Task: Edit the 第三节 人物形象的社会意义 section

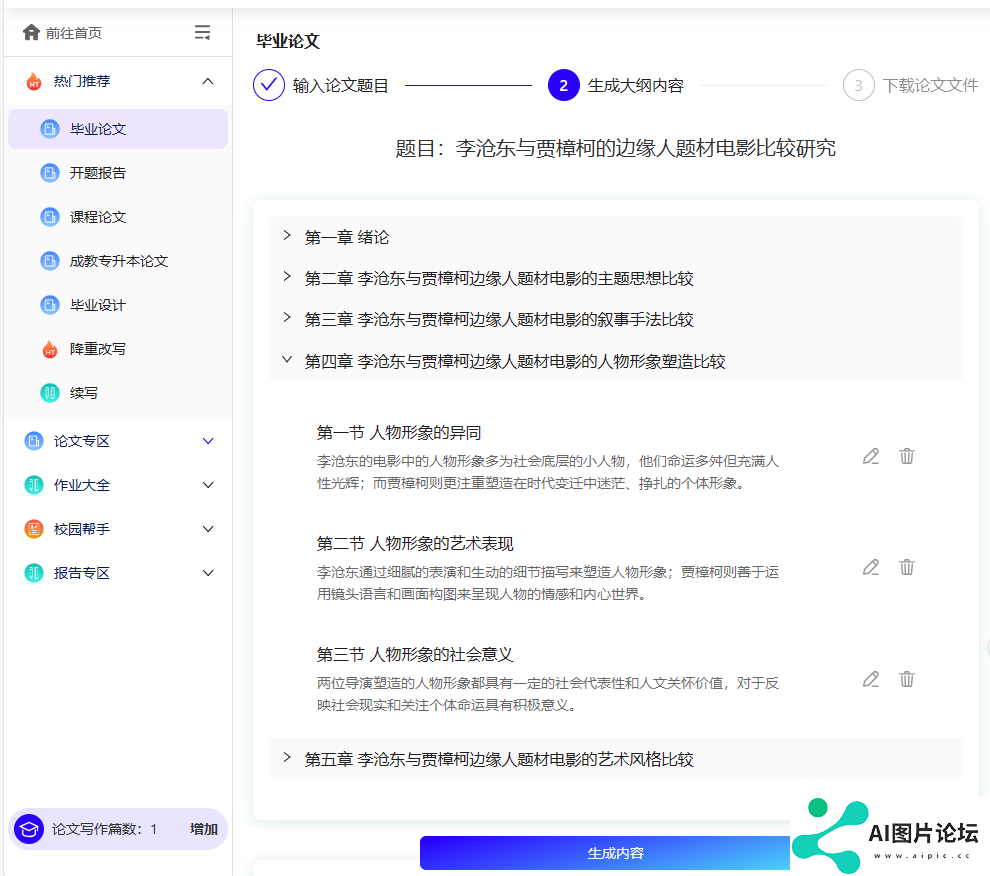Action: point(871,679)
